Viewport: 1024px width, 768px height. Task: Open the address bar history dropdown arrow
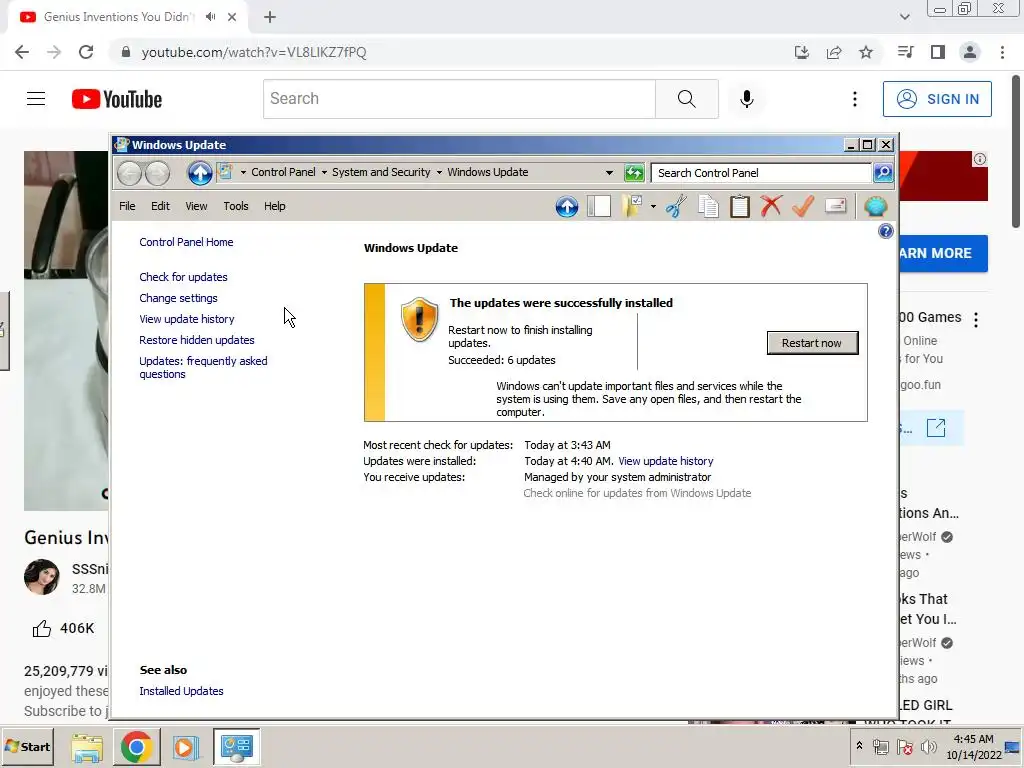(x=609, y=173)
